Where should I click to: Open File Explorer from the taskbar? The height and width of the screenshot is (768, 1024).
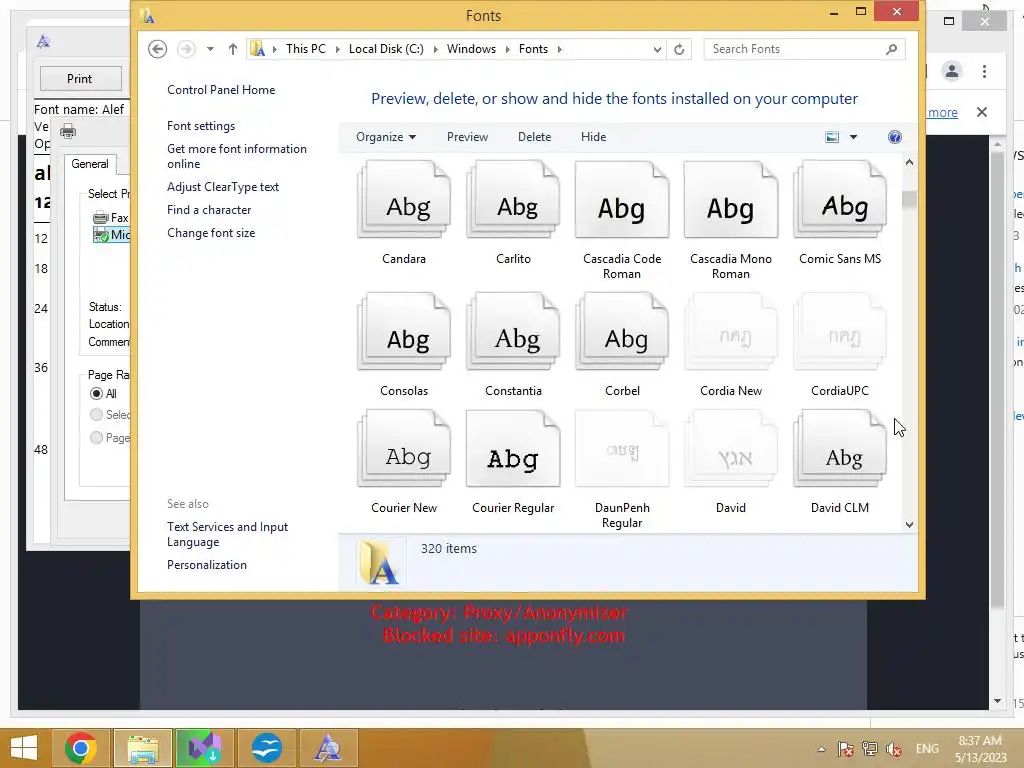coord(143,748)
